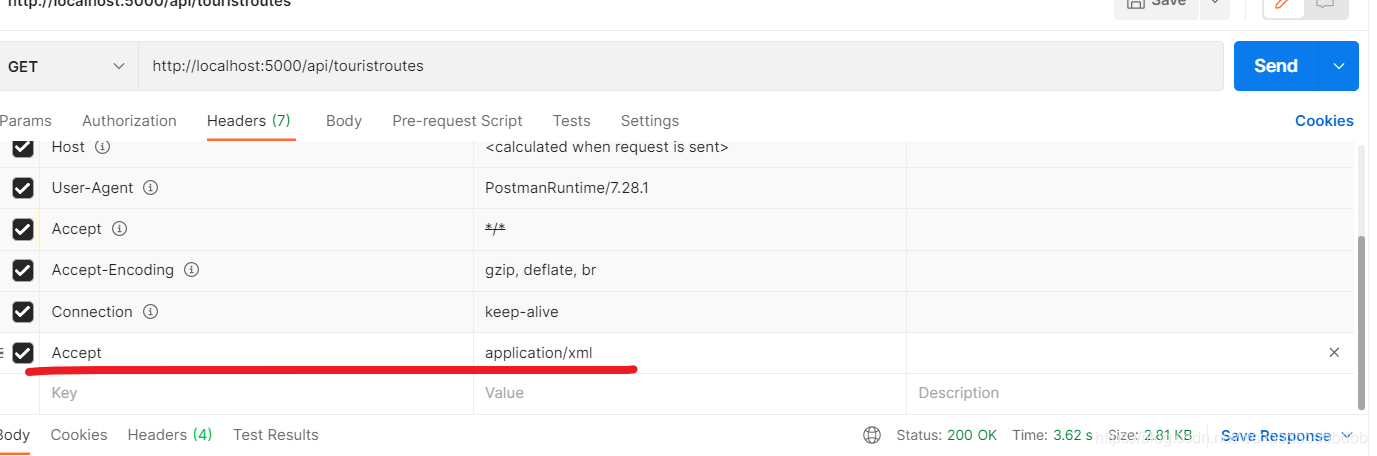This screenshot has height=456, width=1377.
Task: Click info icon next to User-Agent
Action: pos(150,188)
